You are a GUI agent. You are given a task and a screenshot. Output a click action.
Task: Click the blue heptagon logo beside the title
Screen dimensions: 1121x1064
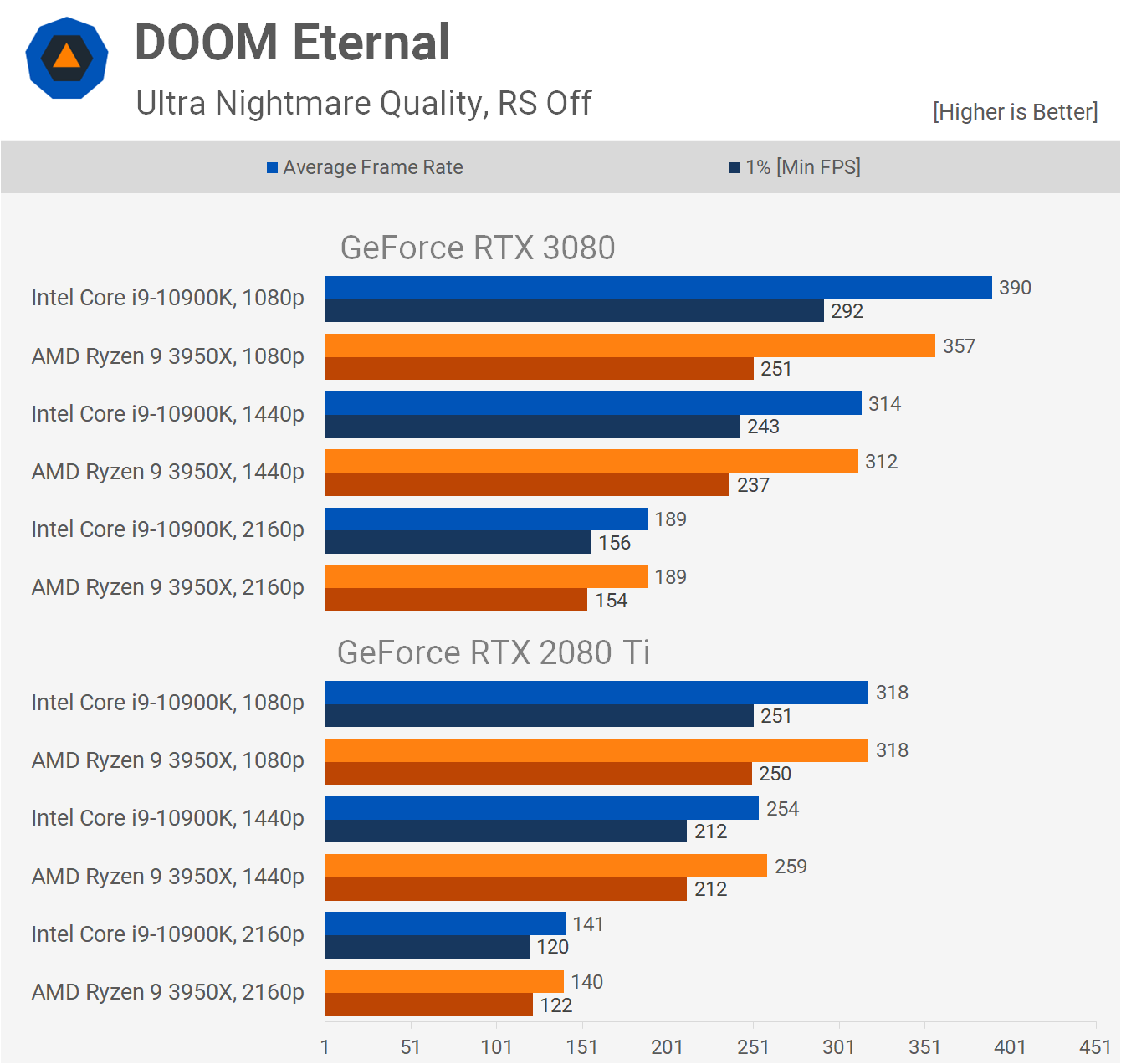point(67,58)
